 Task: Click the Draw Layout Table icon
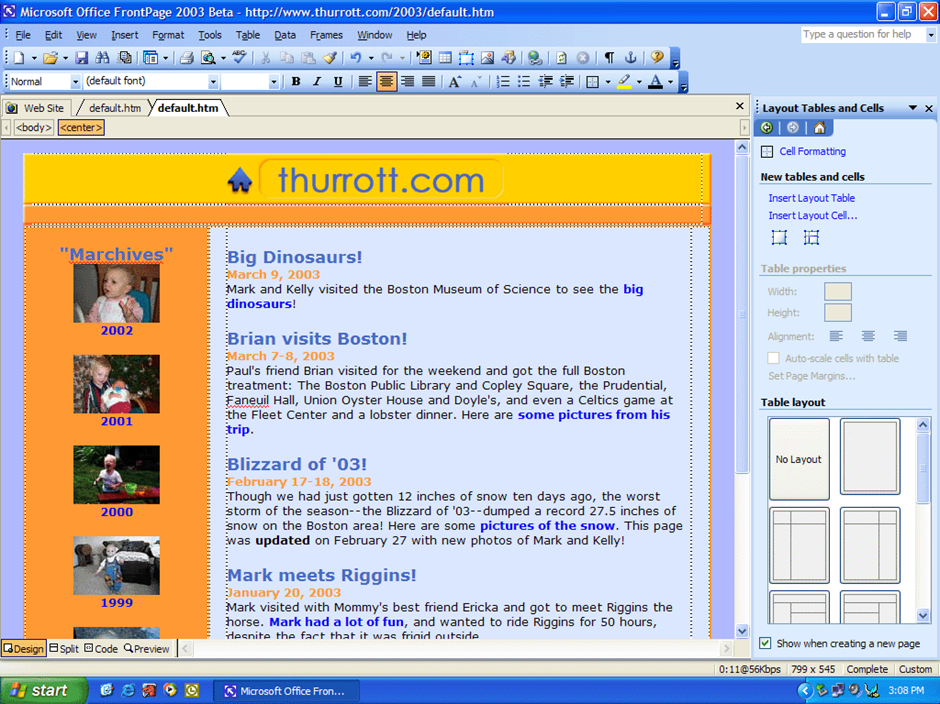coord(779,238)
